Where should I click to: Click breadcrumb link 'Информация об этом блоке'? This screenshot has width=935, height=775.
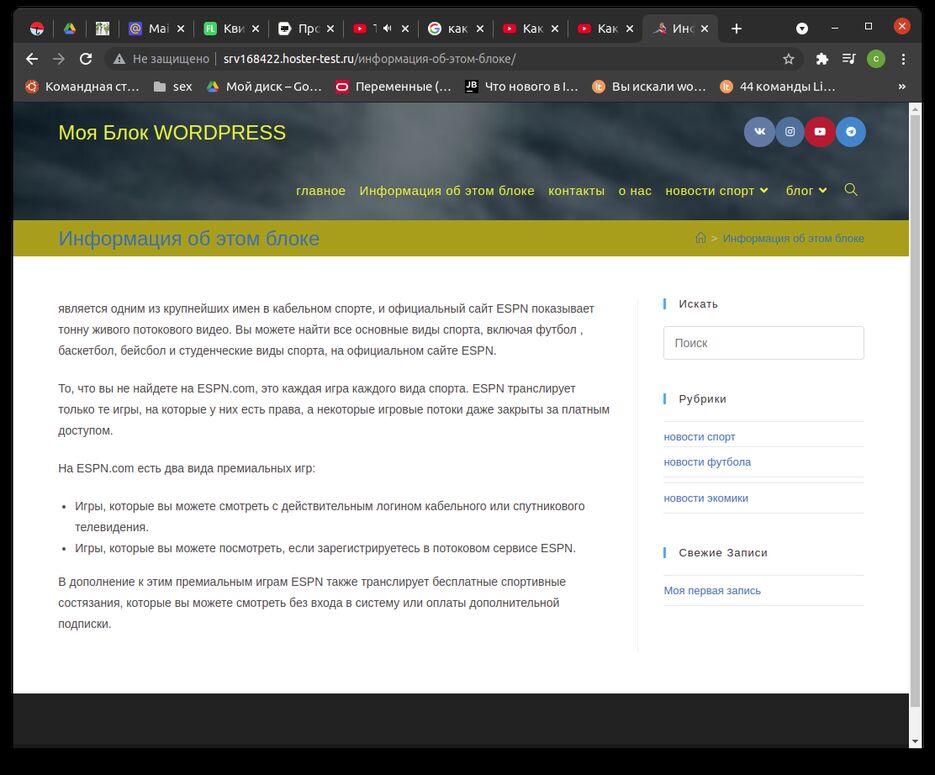tap(793, 238)
